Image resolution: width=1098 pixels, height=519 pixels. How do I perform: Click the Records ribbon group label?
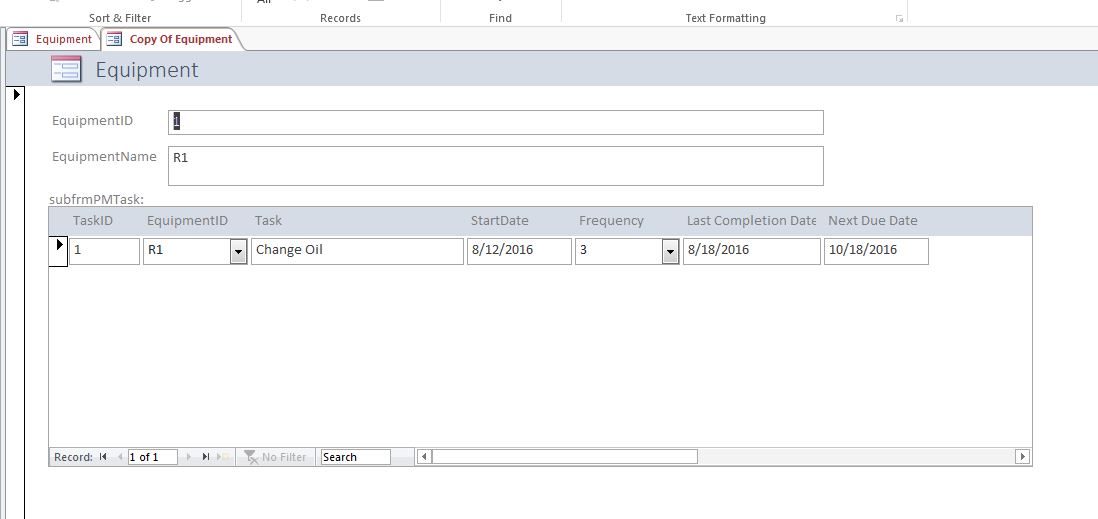[x=340, y=18]
